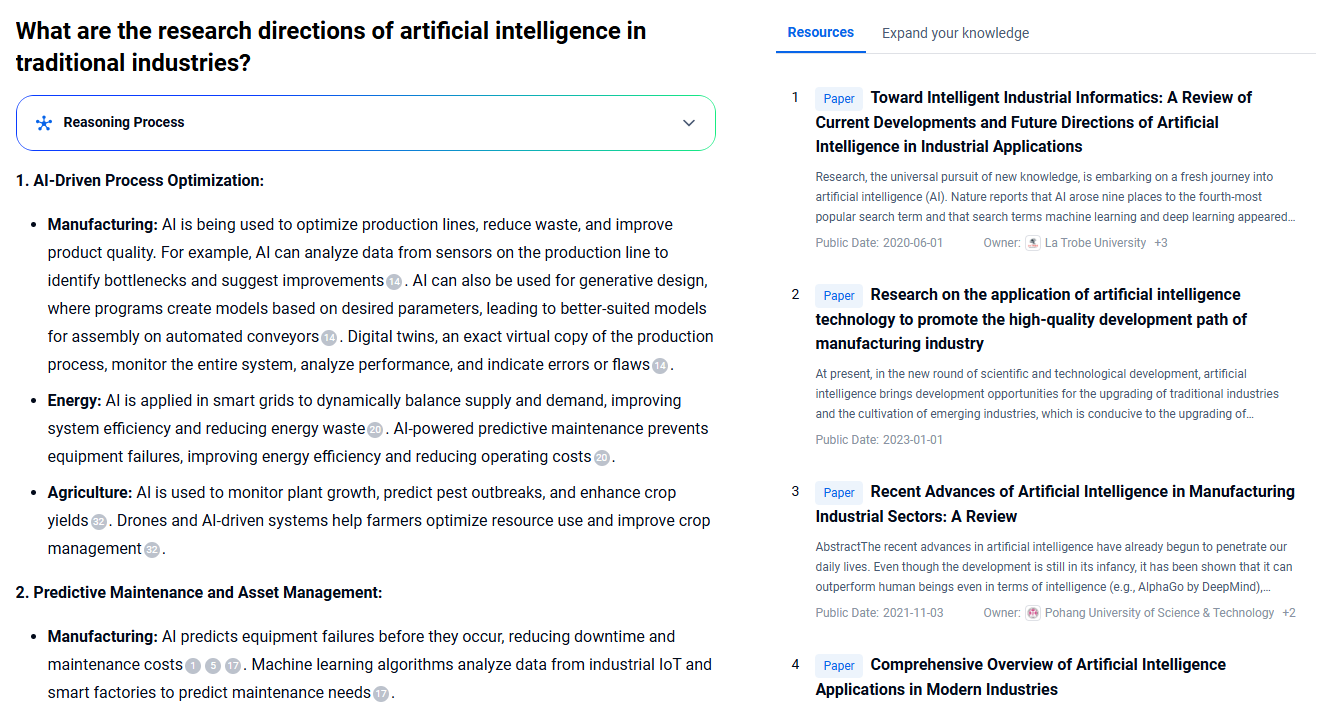
Task: Open citation 17 after 'predict maintenance needs'
Action: pos(381,694)
